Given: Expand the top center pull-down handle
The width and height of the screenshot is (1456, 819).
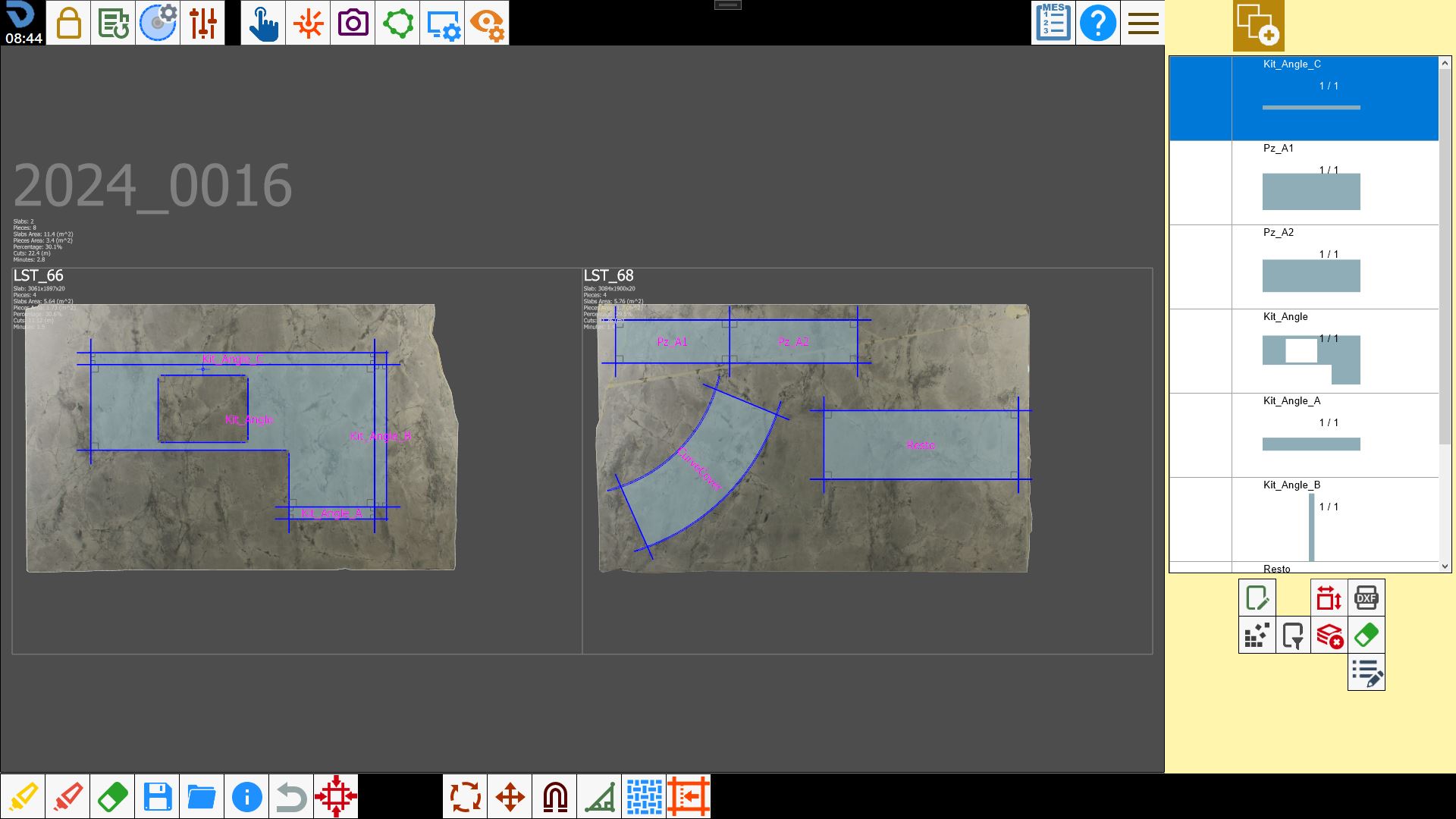Looking at the screenshot, I should click(x=728, y=5).
